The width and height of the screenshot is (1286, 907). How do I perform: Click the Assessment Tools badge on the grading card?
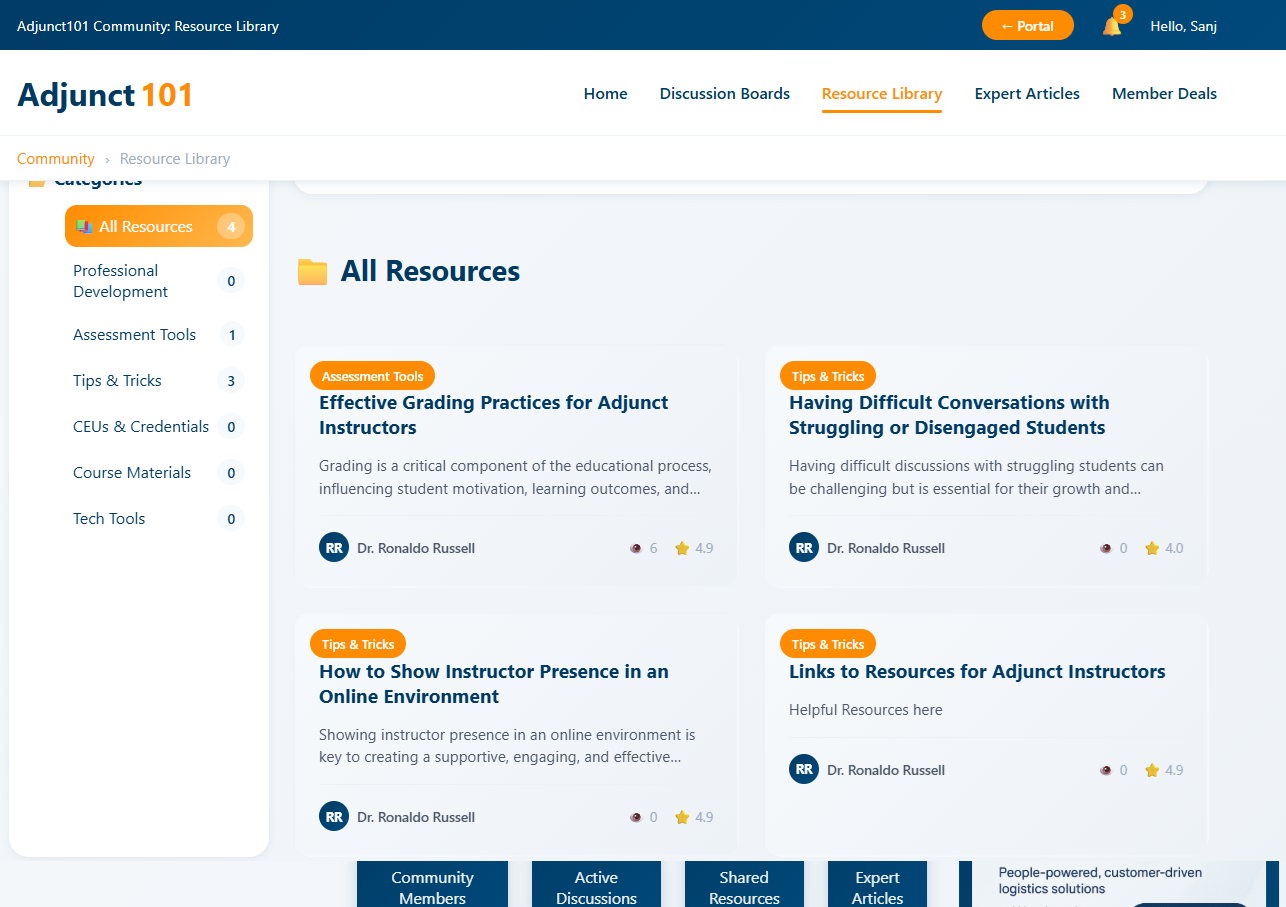[x=372, y=375]
